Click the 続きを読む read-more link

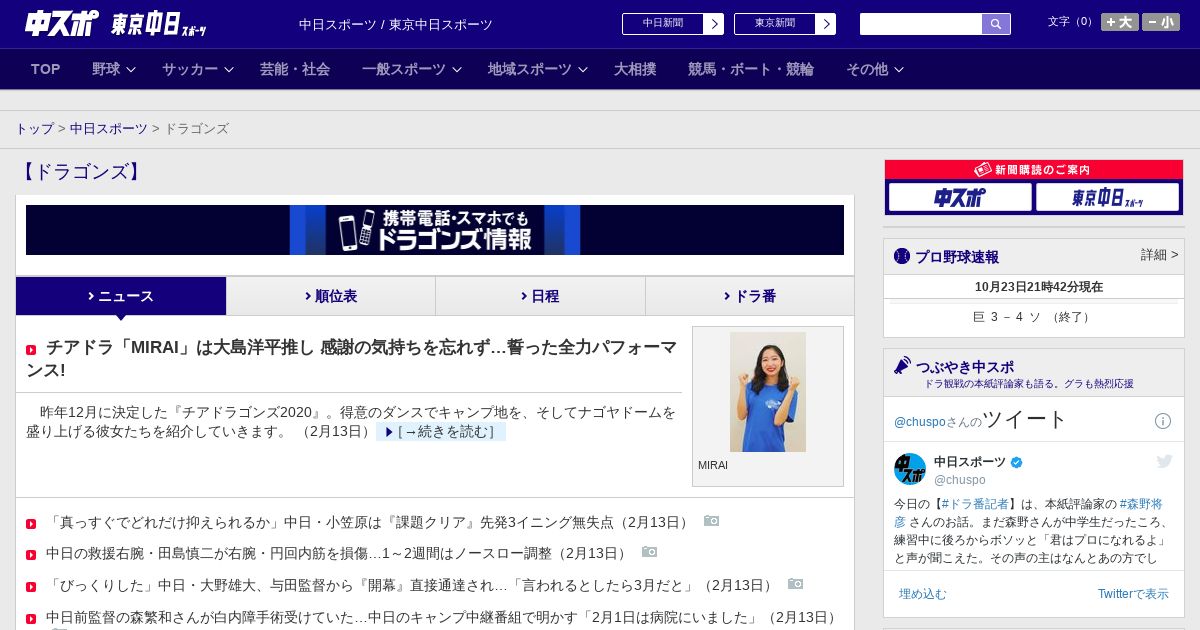441,432
